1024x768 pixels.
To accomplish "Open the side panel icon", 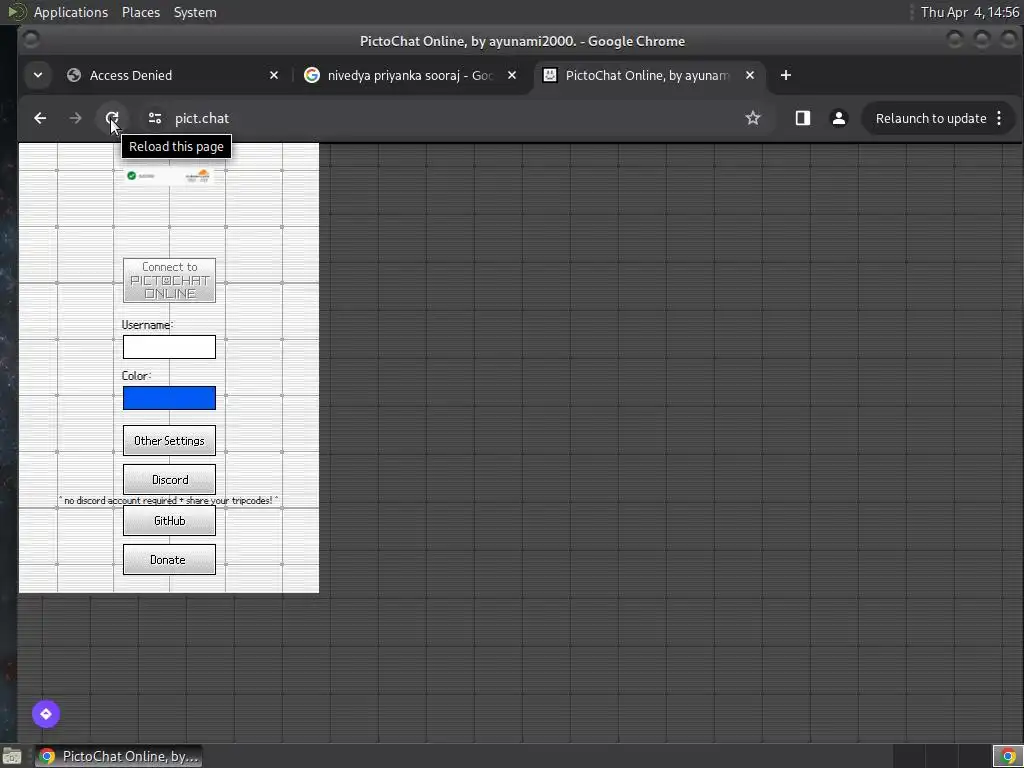I will tap(803, 118).
